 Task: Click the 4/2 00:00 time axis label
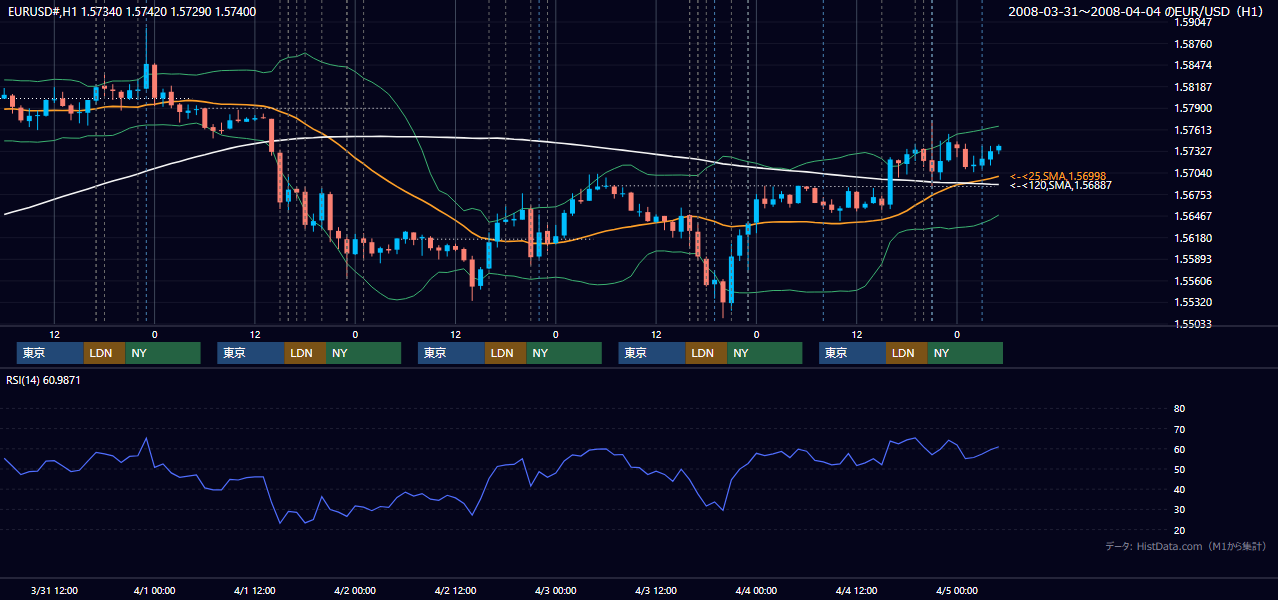tap(355, 591)
